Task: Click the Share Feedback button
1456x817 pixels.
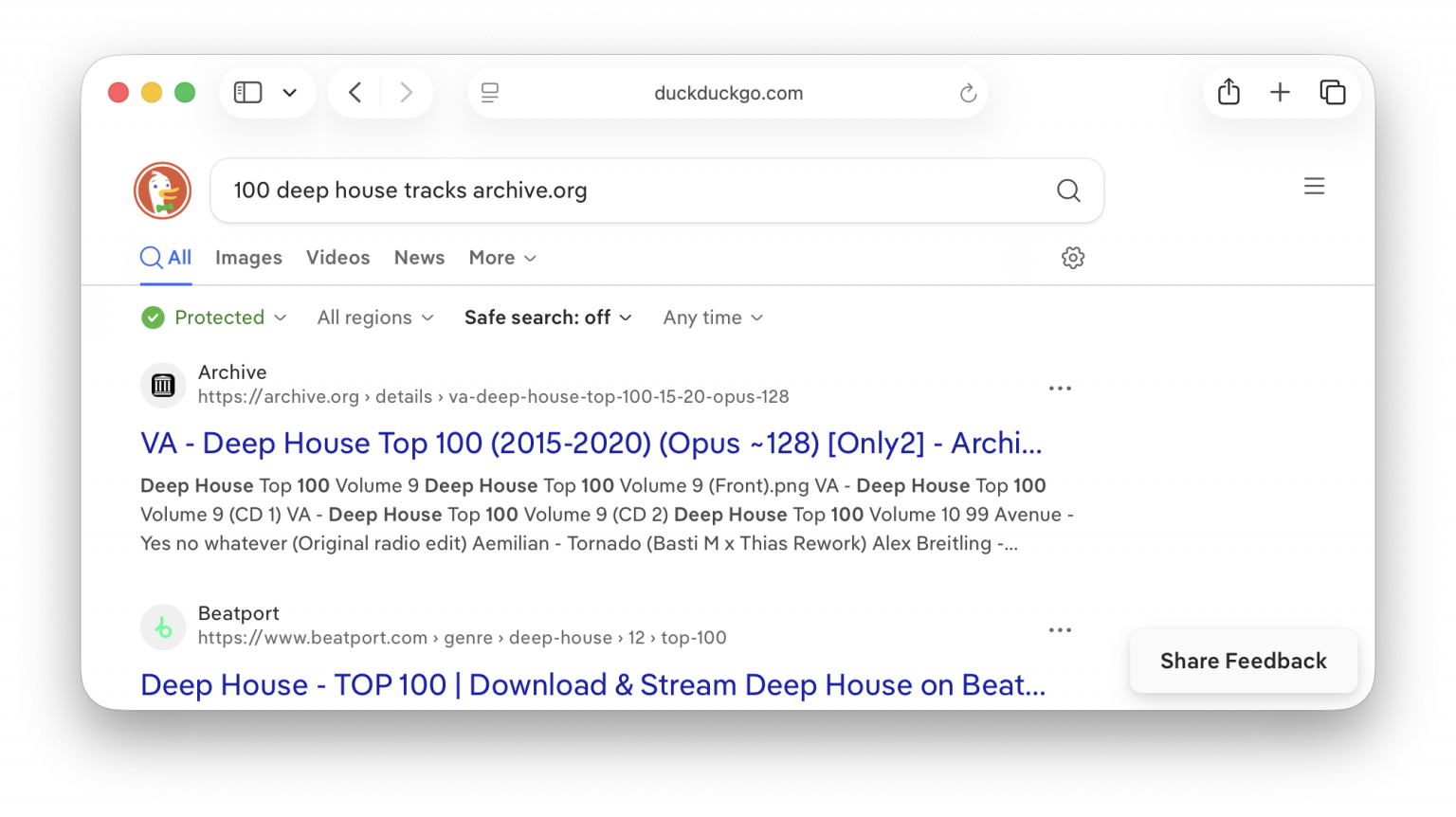Action: [1243, 661]
